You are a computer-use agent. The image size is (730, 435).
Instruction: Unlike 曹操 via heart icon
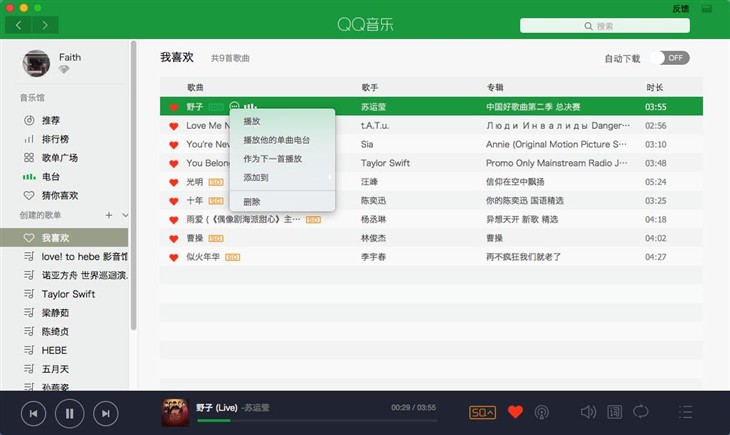click(174, 238)
